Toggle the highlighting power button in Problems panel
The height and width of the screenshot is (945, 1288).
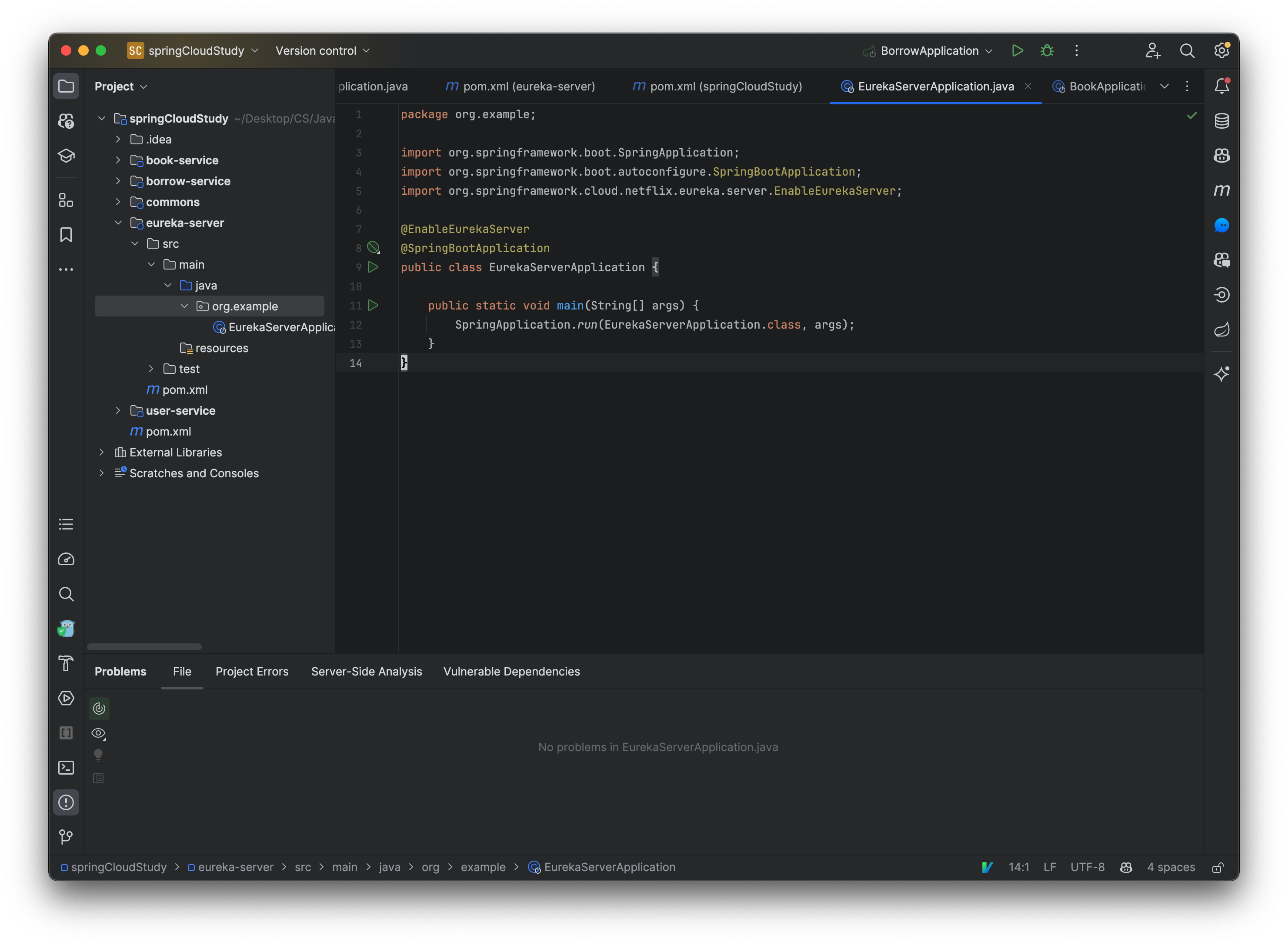[98, 708]
